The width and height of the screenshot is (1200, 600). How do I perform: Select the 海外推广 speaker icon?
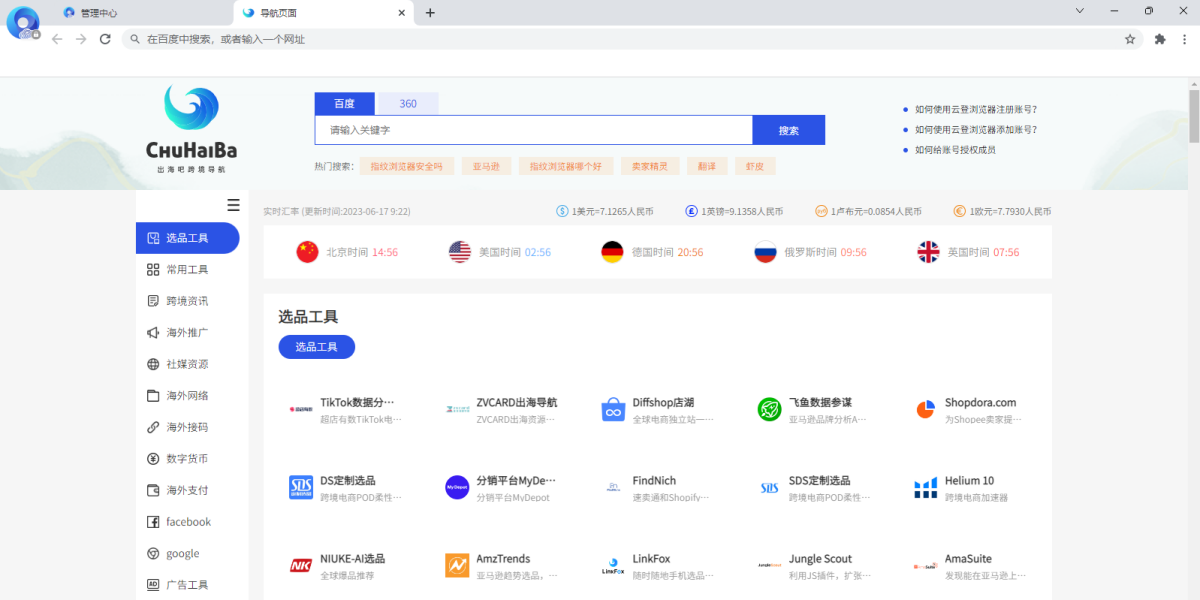(x=152, y=332)
